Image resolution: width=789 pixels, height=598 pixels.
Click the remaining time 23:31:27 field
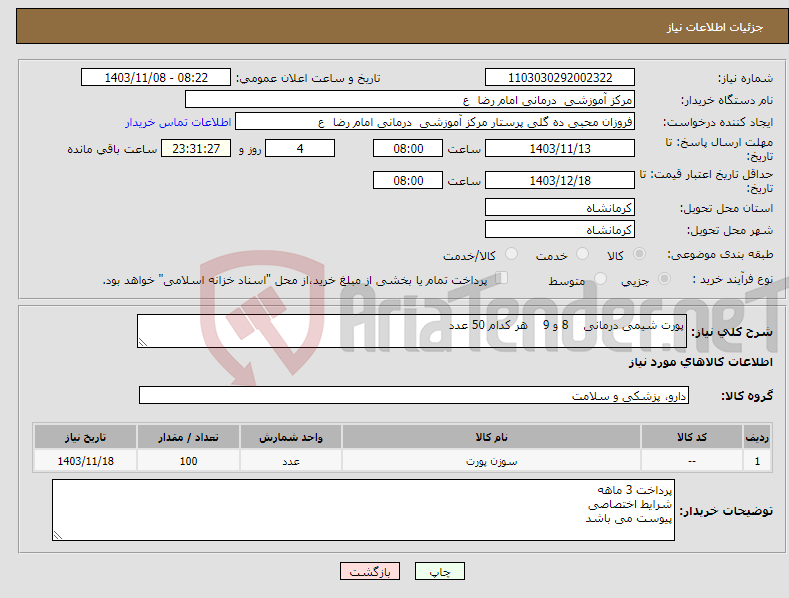[196, 148]
